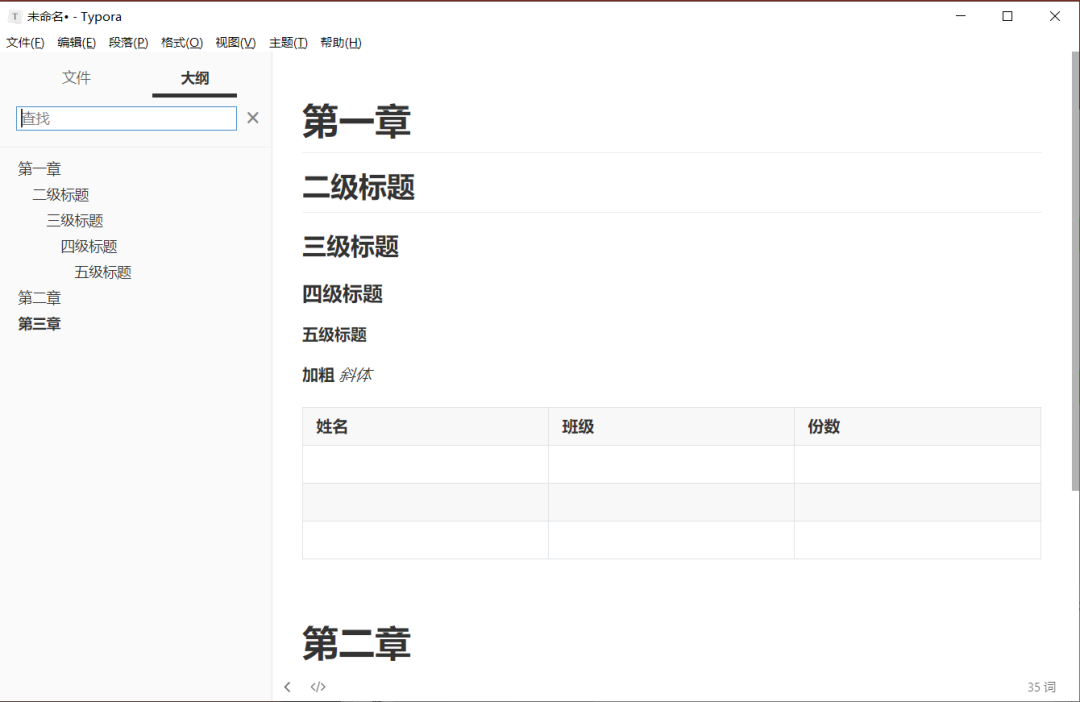
Task: Open the 视图(V) menu
Action: coord(235,42)
